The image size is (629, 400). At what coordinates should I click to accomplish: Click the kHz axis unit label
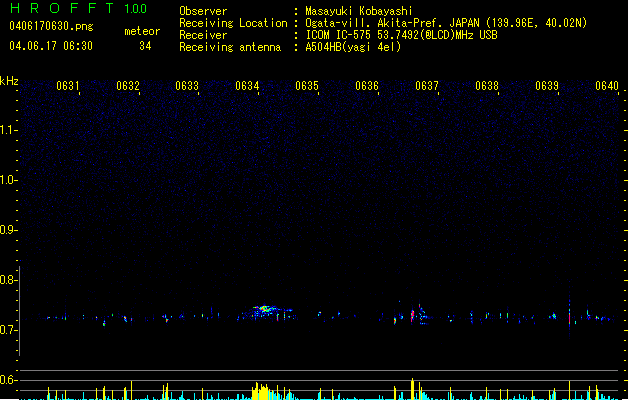9,81
